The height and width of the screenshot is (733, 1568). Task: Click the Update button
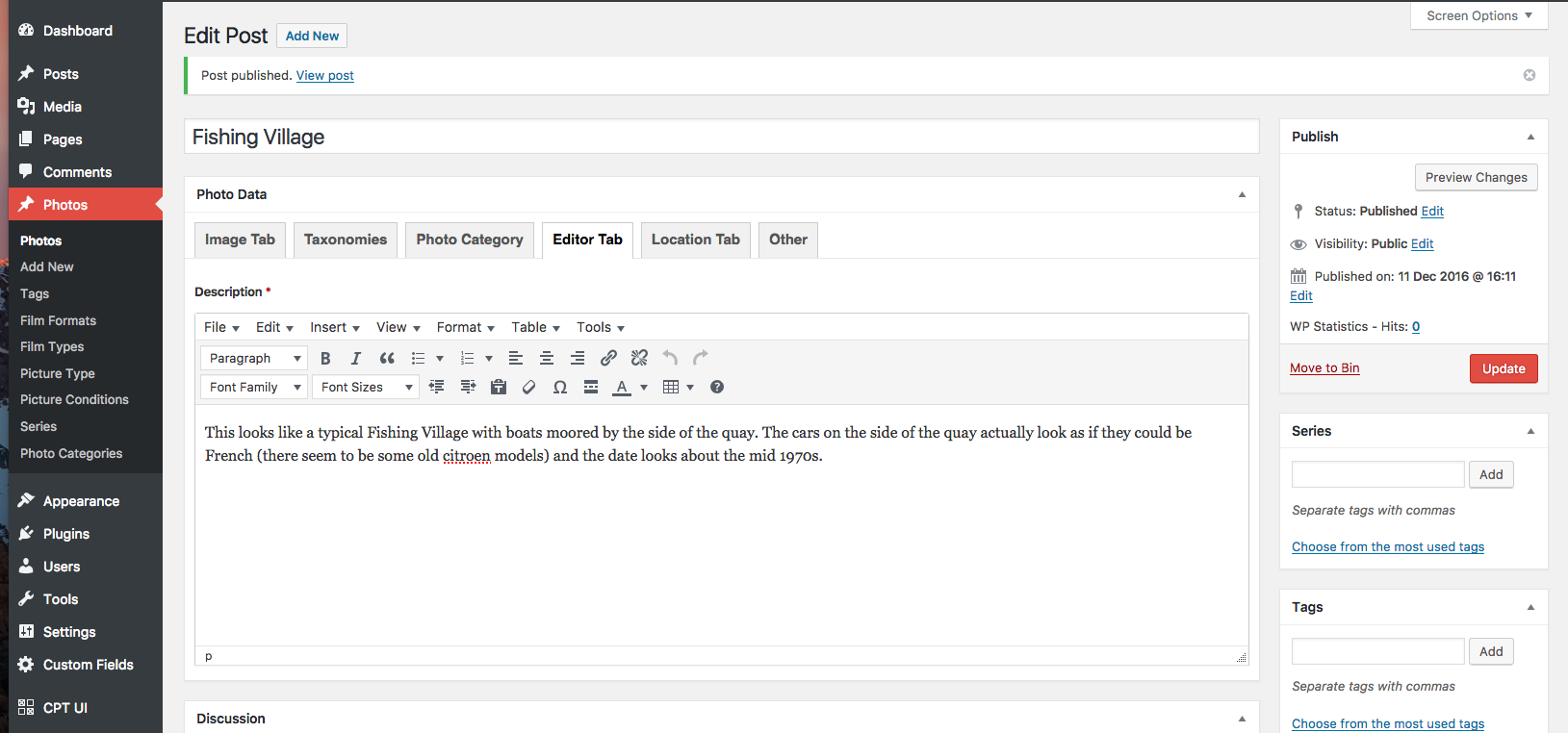[1504, 368]
